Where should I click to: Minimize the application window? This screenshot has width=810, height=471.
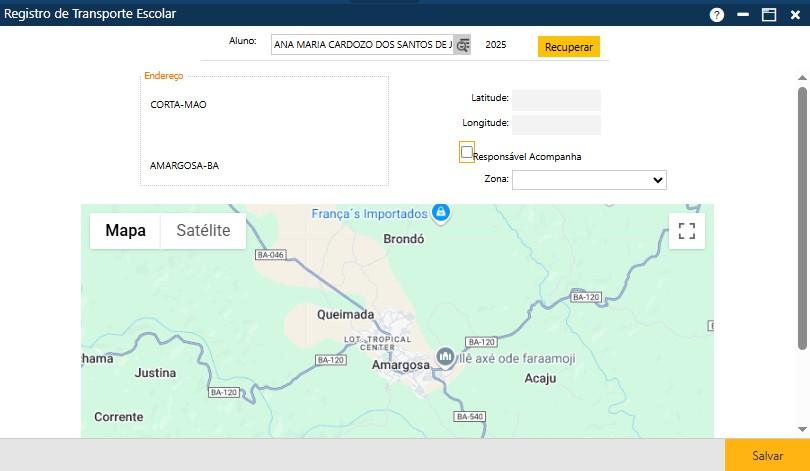click(x=743, y=15)
